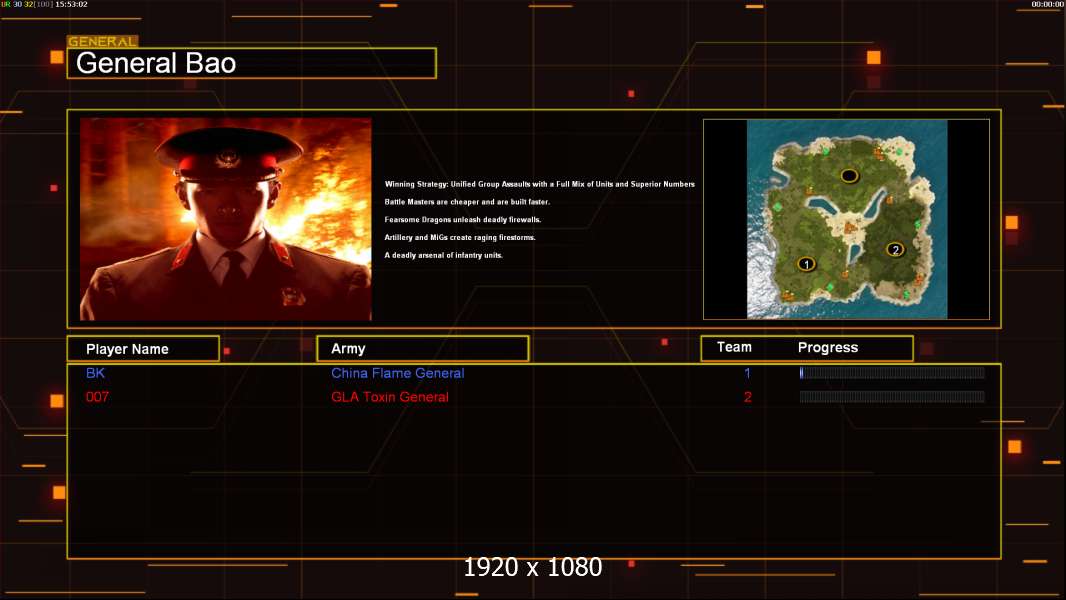The height and width of the screenshot is (600, 1066).
Task: Click team number 1 for BK
Action: coord(747,373)
